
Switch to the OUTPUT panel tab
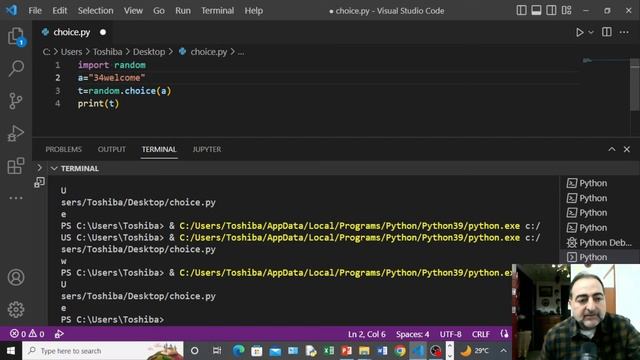(111, 149)
